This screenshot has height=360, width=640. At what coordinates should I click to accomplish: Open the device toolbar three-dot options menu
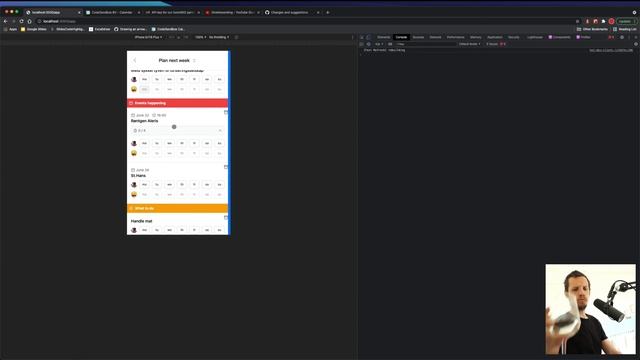(x=353, y=37)
